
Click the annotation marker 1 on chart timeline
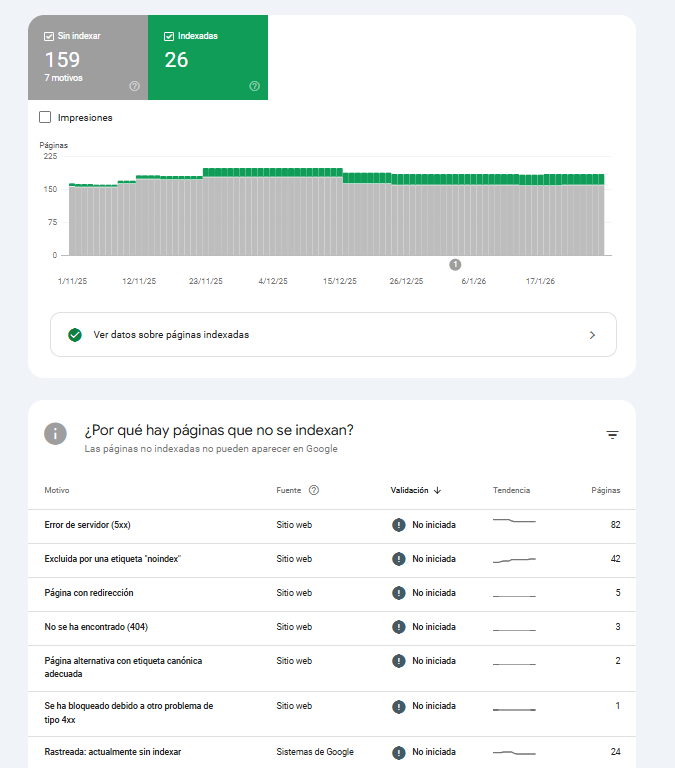pyautogui.click(x=455, y=264)
